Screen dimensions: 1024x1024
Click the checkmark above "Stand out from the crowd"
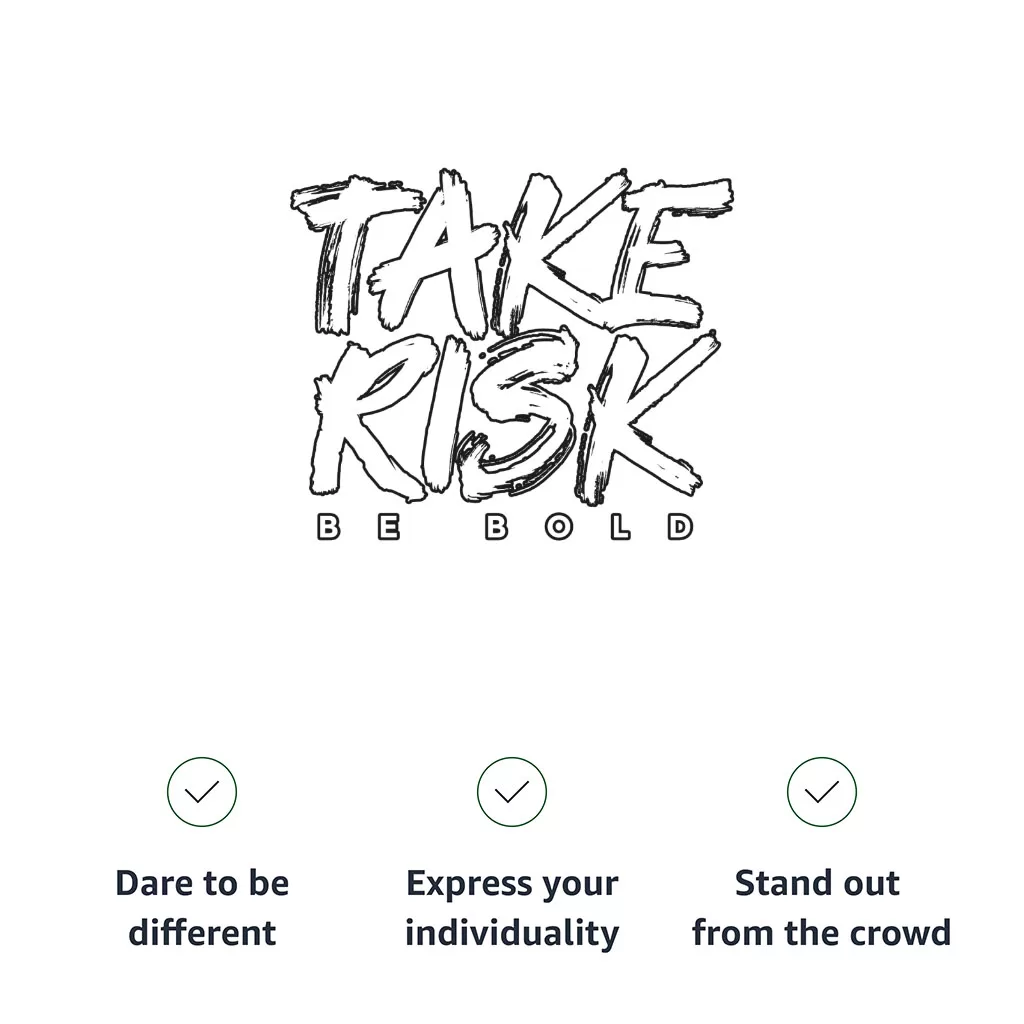point(822,792)
